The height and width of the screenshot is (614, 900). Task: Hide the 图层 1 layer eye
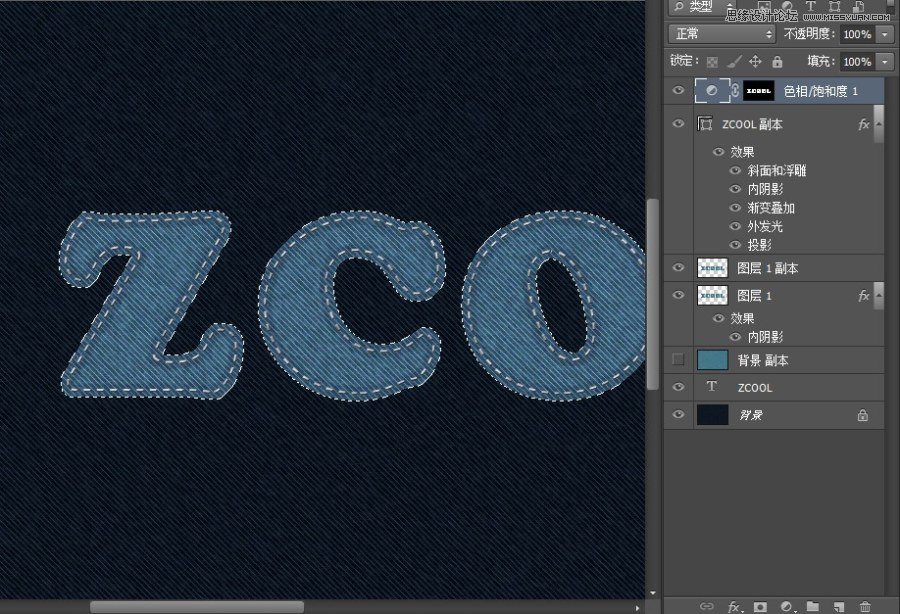click(678, 295)
